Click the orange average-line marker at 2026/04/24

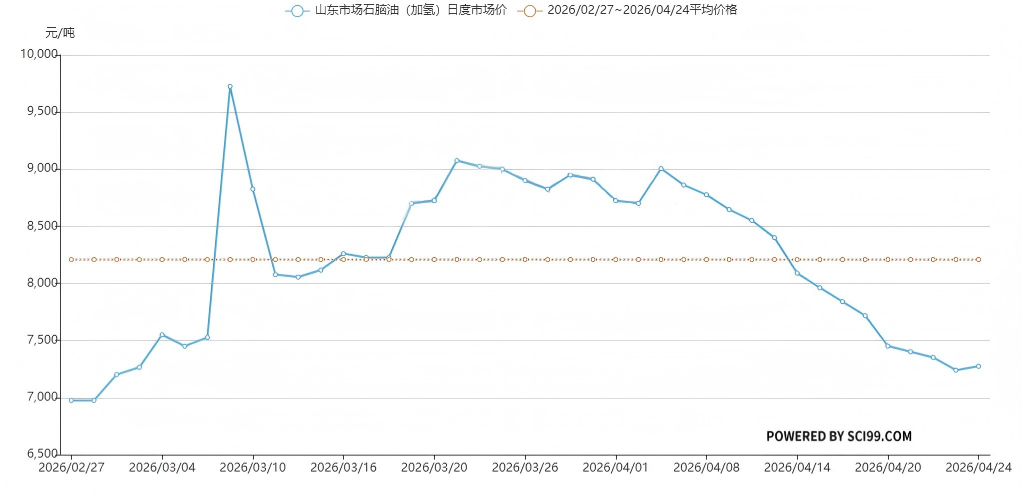click(x=978, y=259)
